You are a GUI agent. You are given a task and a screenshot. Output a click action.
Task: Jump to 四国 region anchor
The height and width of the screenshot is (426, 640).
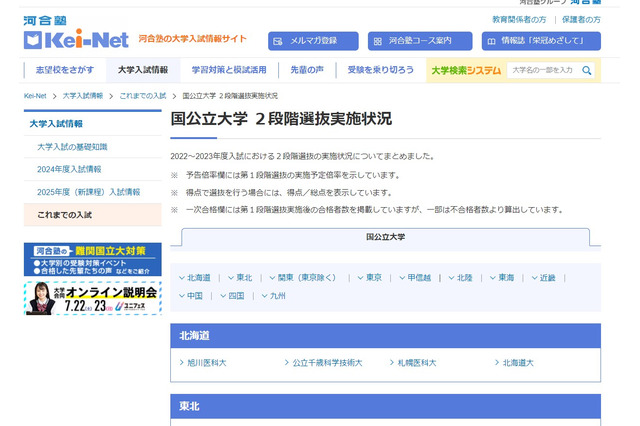[232, 296]
